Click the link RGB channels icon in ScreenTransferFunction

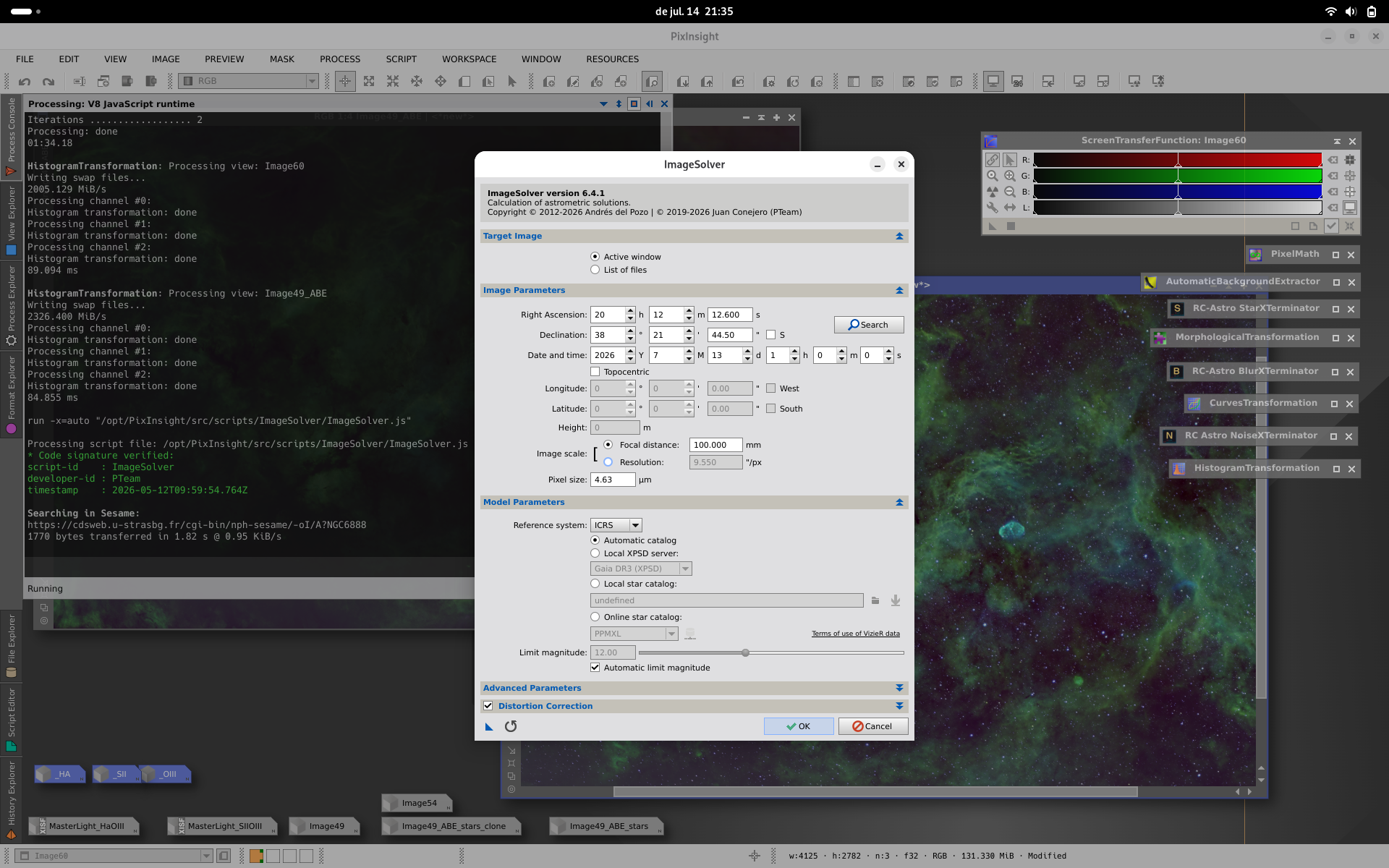point(993,160)
